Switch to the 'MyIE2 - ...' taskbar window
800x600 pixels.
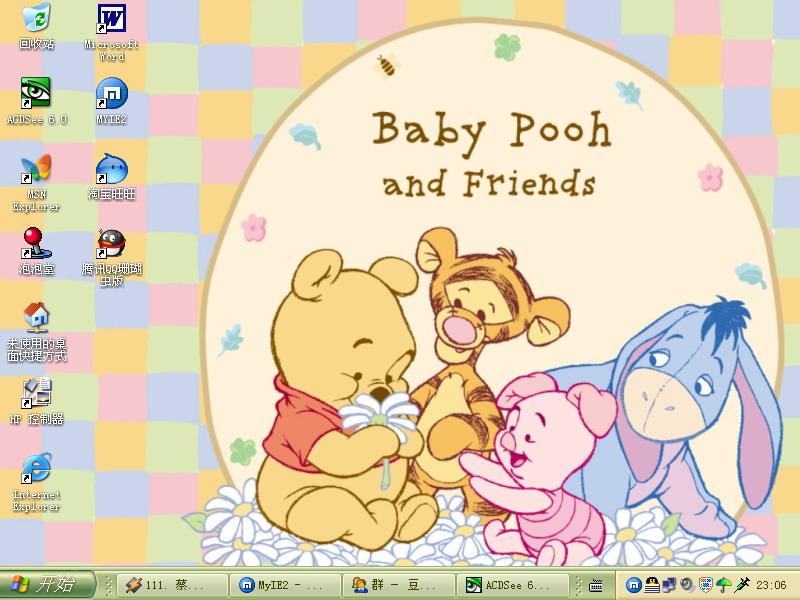(285, 585)
